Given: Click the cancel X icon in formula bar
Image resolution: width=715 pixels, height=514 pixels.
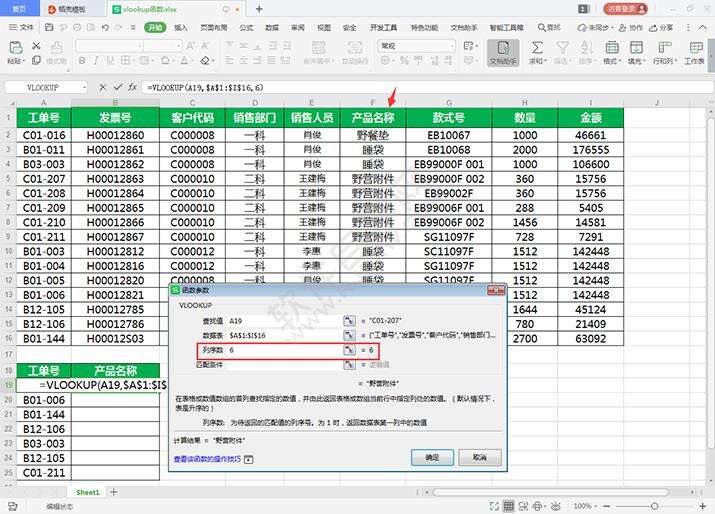Looking at the screenshot, I should coord(103,87).
